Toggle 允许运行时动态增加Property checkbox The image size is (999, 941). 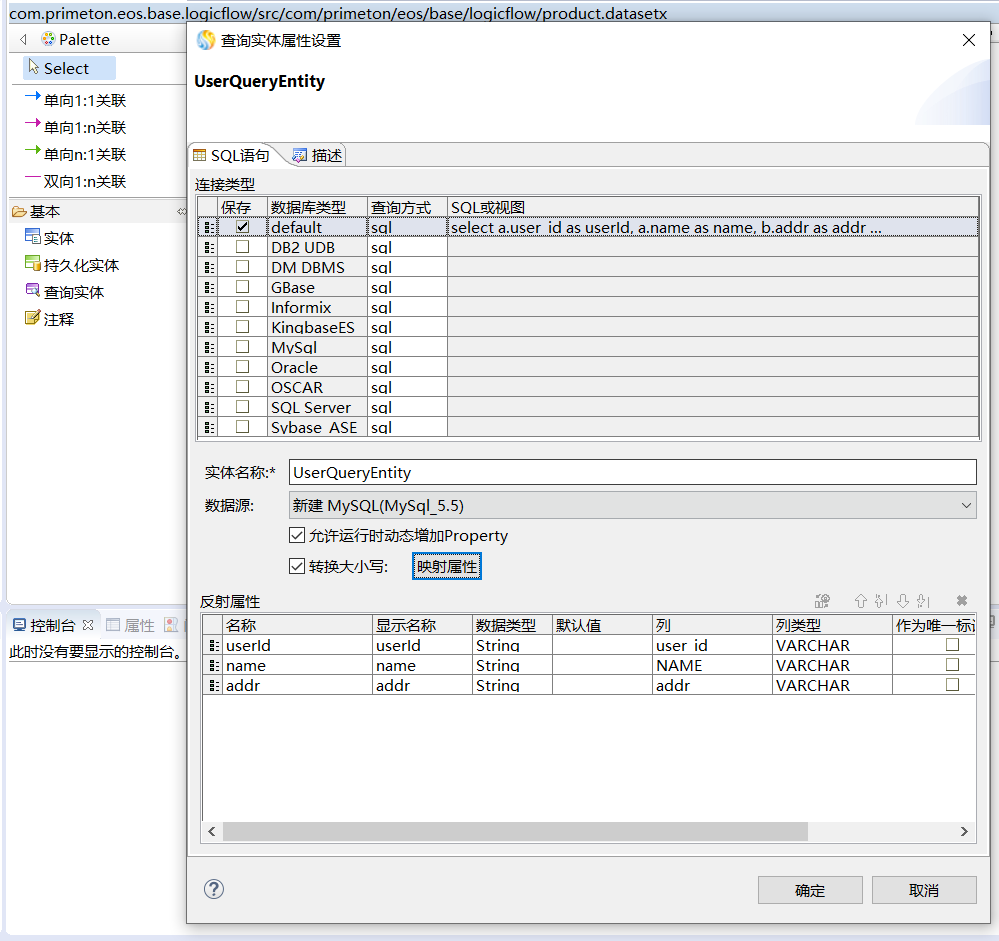point(297,536)
